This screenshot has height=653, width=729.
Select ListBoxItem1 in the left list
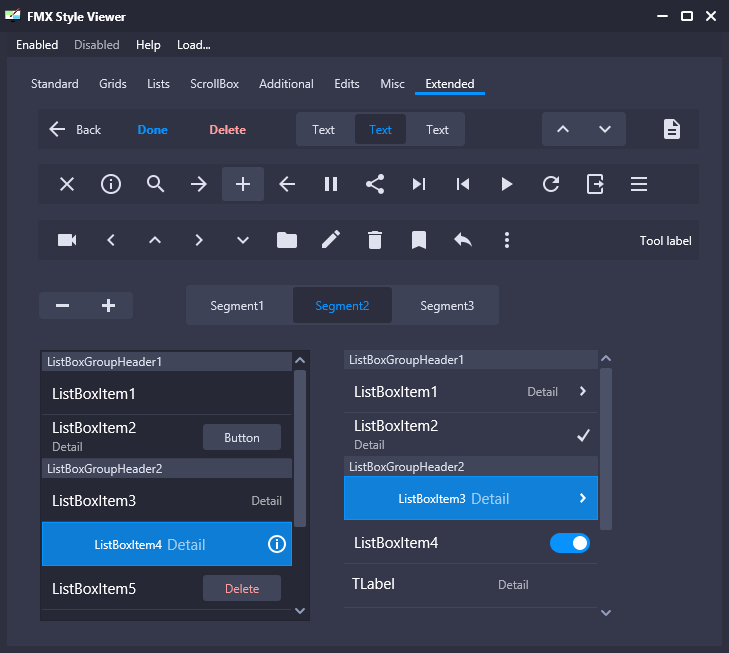point(166,393)
